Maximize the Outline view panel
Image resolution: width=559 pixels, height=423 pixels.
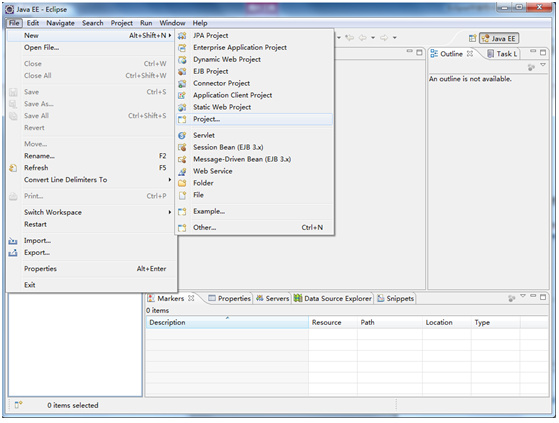click(x=543, y=52)
